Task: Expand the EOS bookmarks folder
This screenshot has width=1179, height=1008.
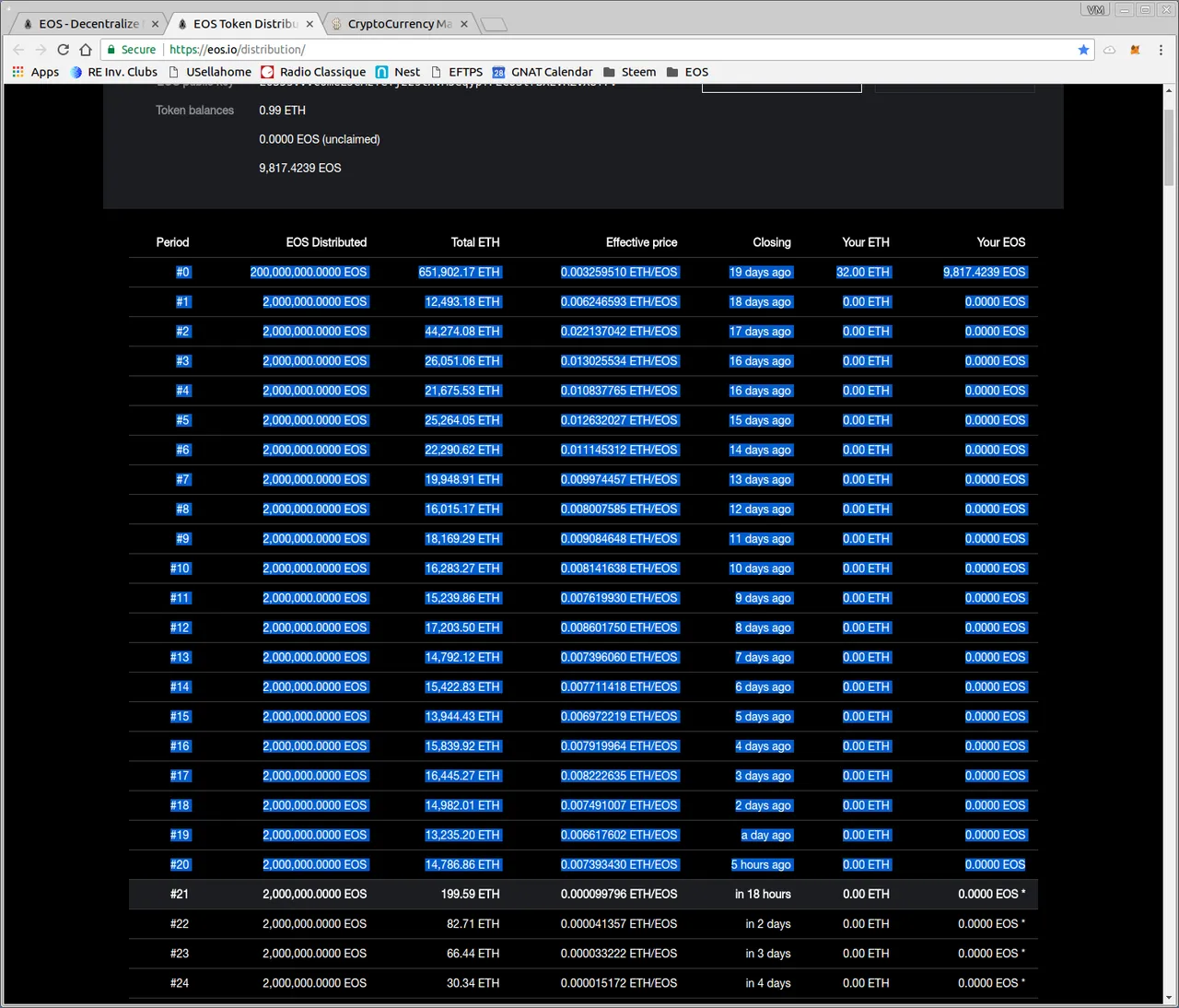Action: [687, 72]
